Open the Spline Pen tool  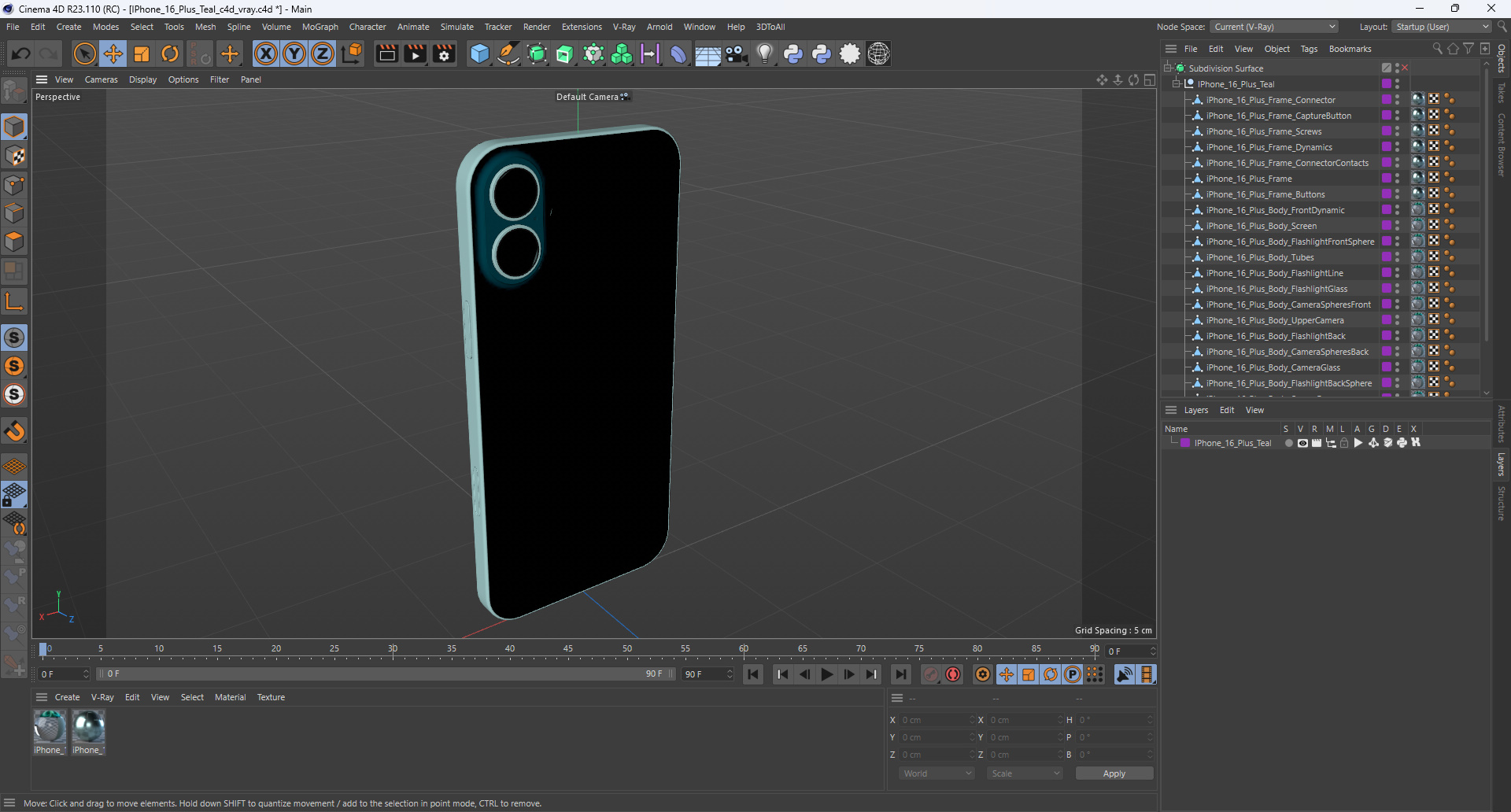[x=508, y=54]
